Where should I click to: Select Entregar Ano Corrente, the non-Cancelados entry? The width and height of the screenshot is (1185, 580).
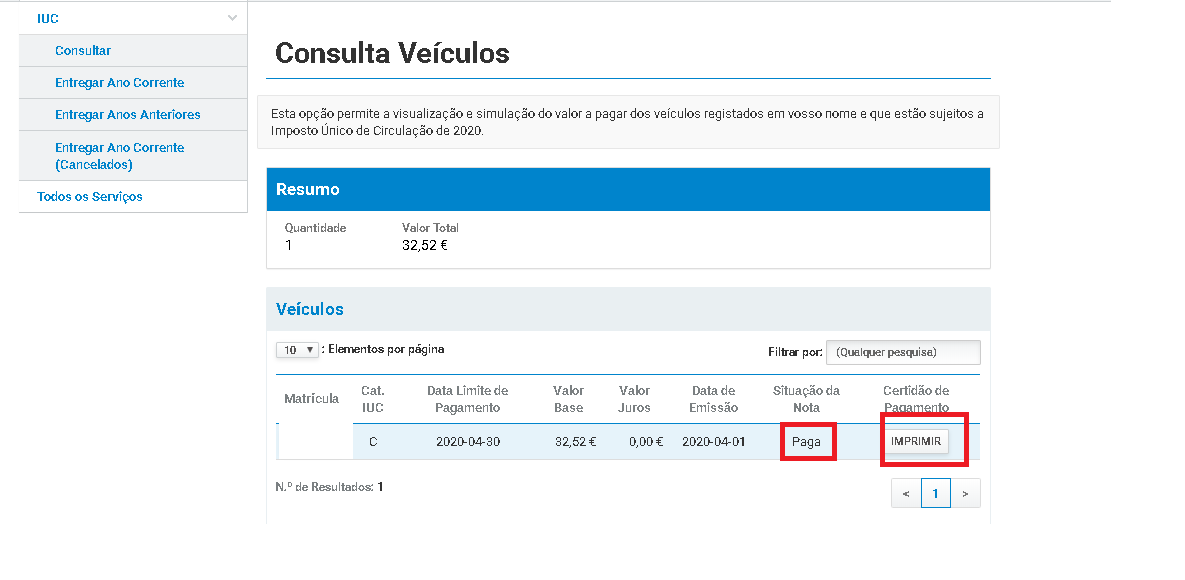click(x=120, y=83)
